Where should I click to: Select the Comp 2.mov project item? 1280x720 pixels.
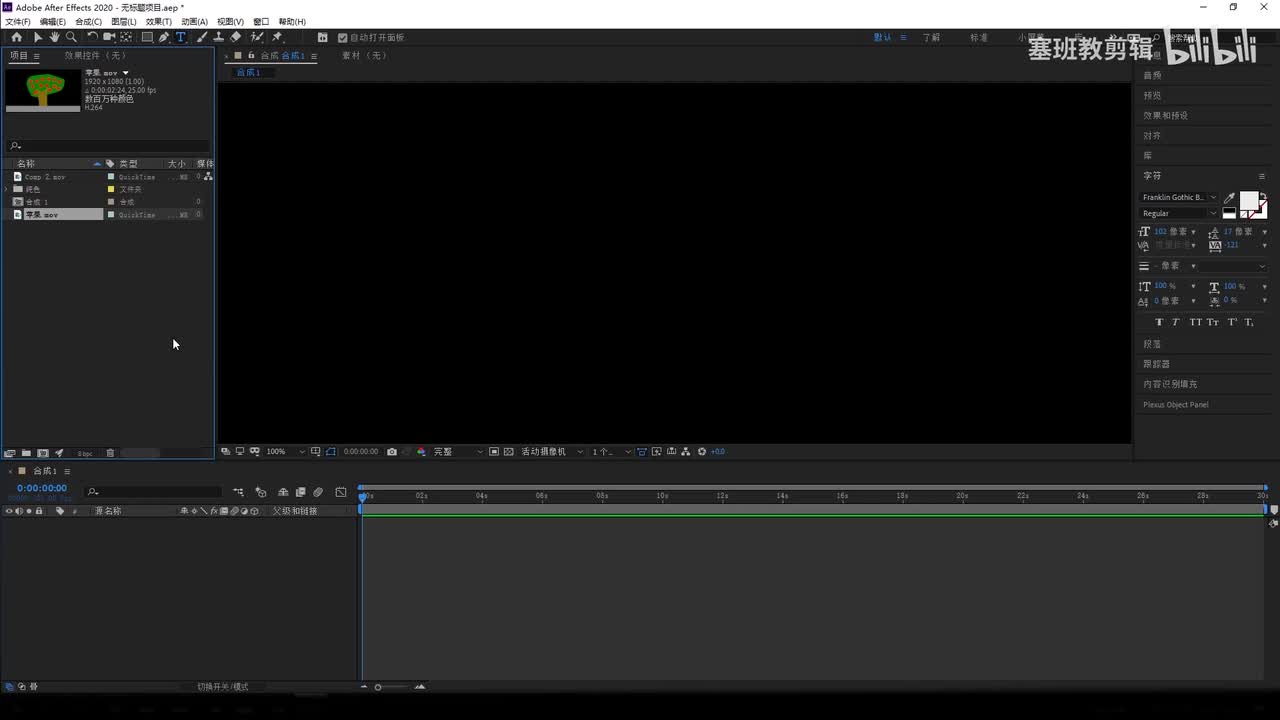click(x=45, y=177)
